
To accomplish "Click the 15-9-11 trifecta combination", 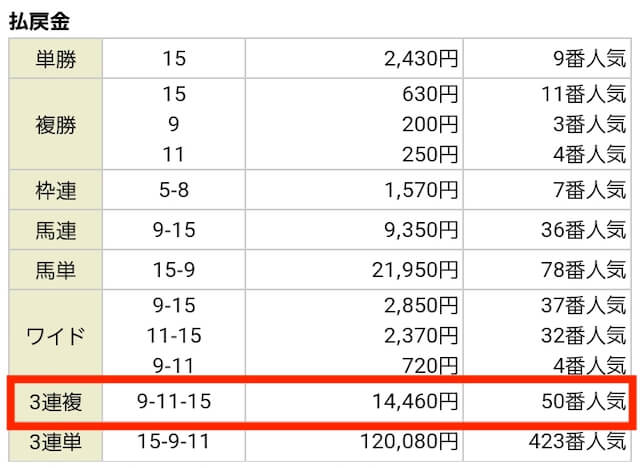I will (174, 441).
